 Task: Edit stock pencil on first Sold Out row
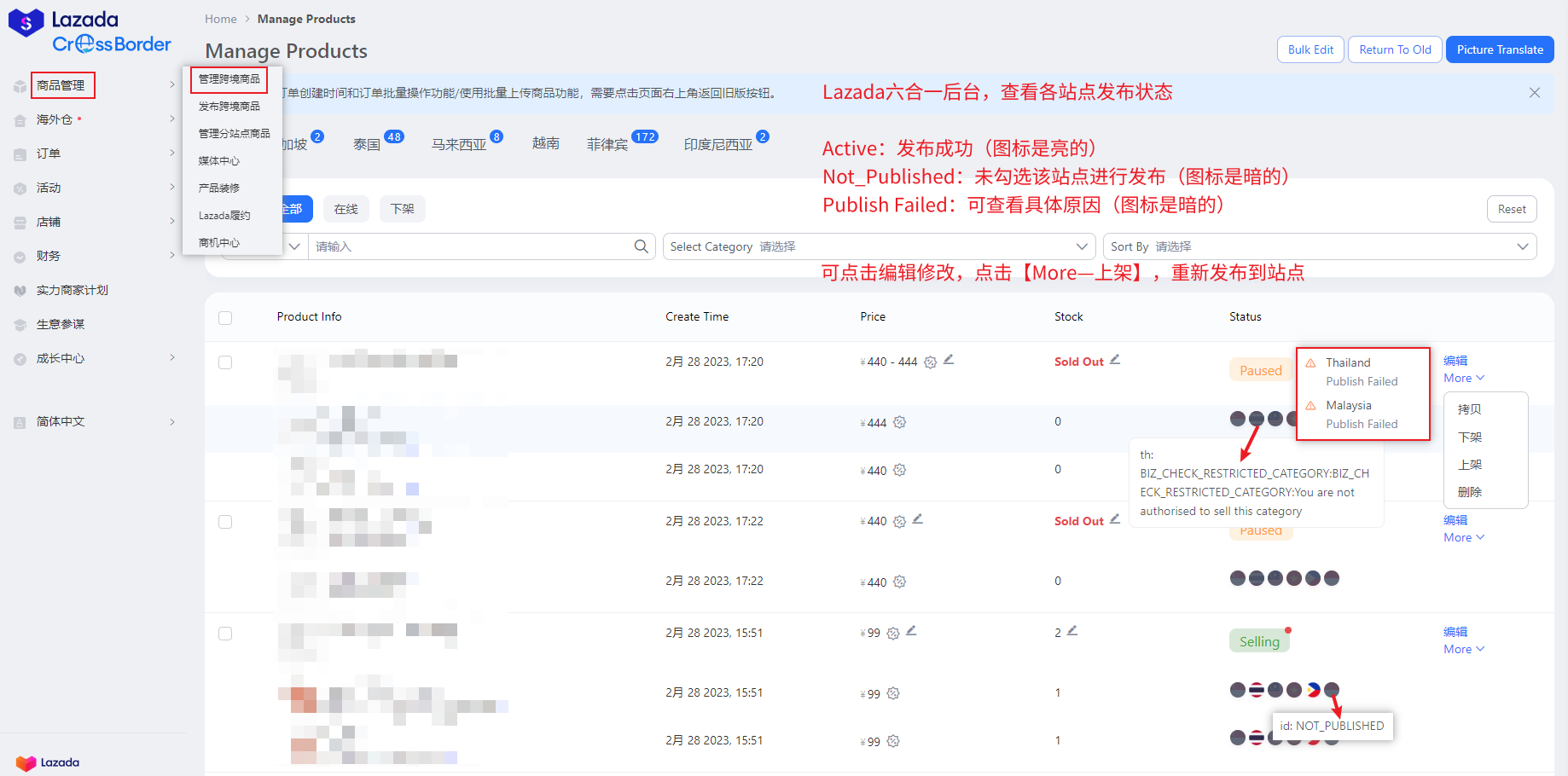click(1115, 360)
